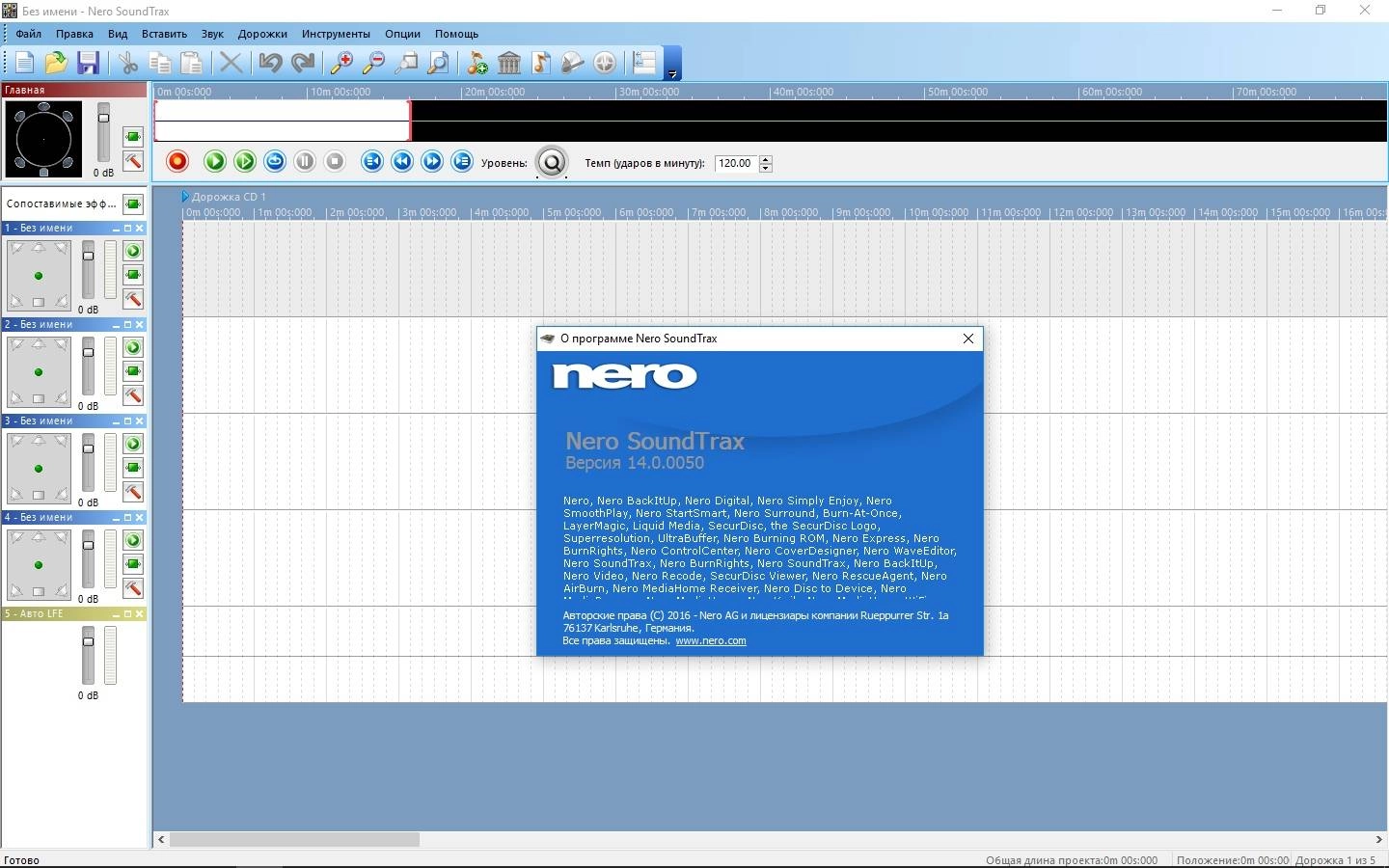Redo the last undone action
The width and height of the screenshot is (1389, 868).
(x=303, y=64)
